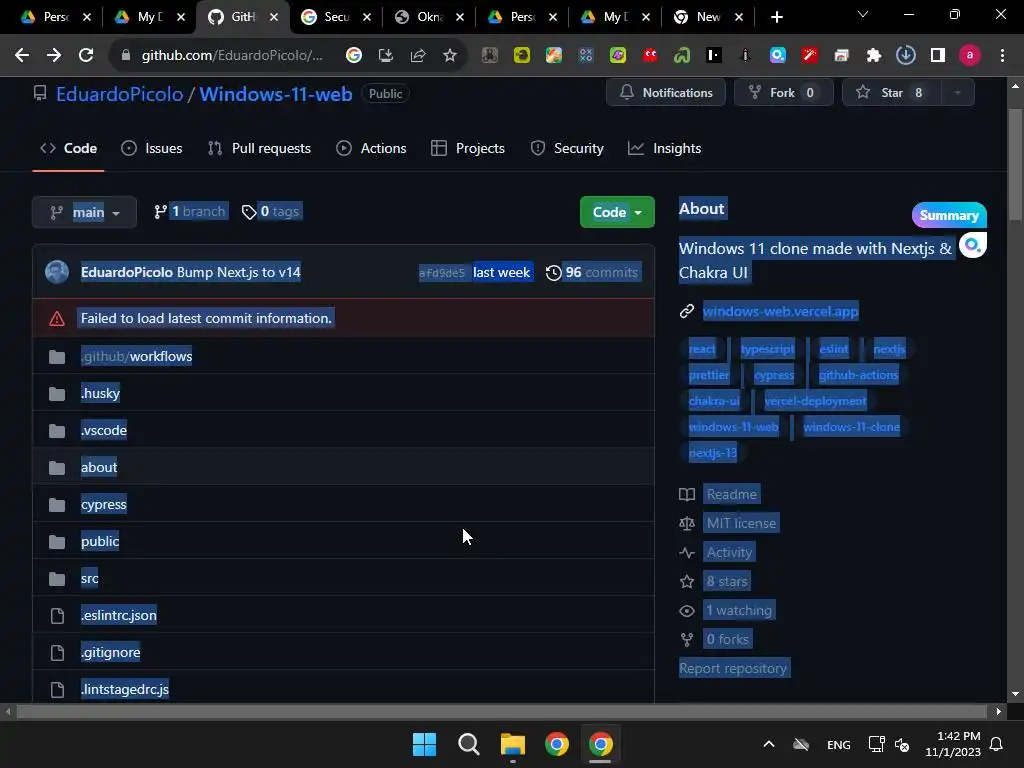The image size is (1024, 768).
Task: Fork the Windows-11-web repository
Action: [784, 93]
